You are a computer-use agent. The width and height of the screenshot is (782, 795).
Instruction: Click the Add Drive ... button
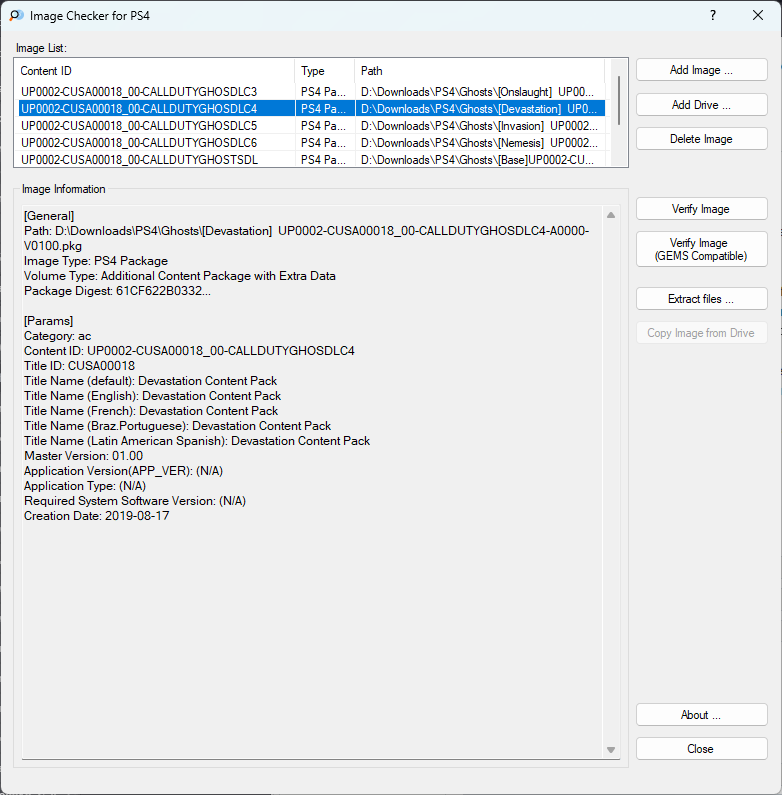pos(701,105)
